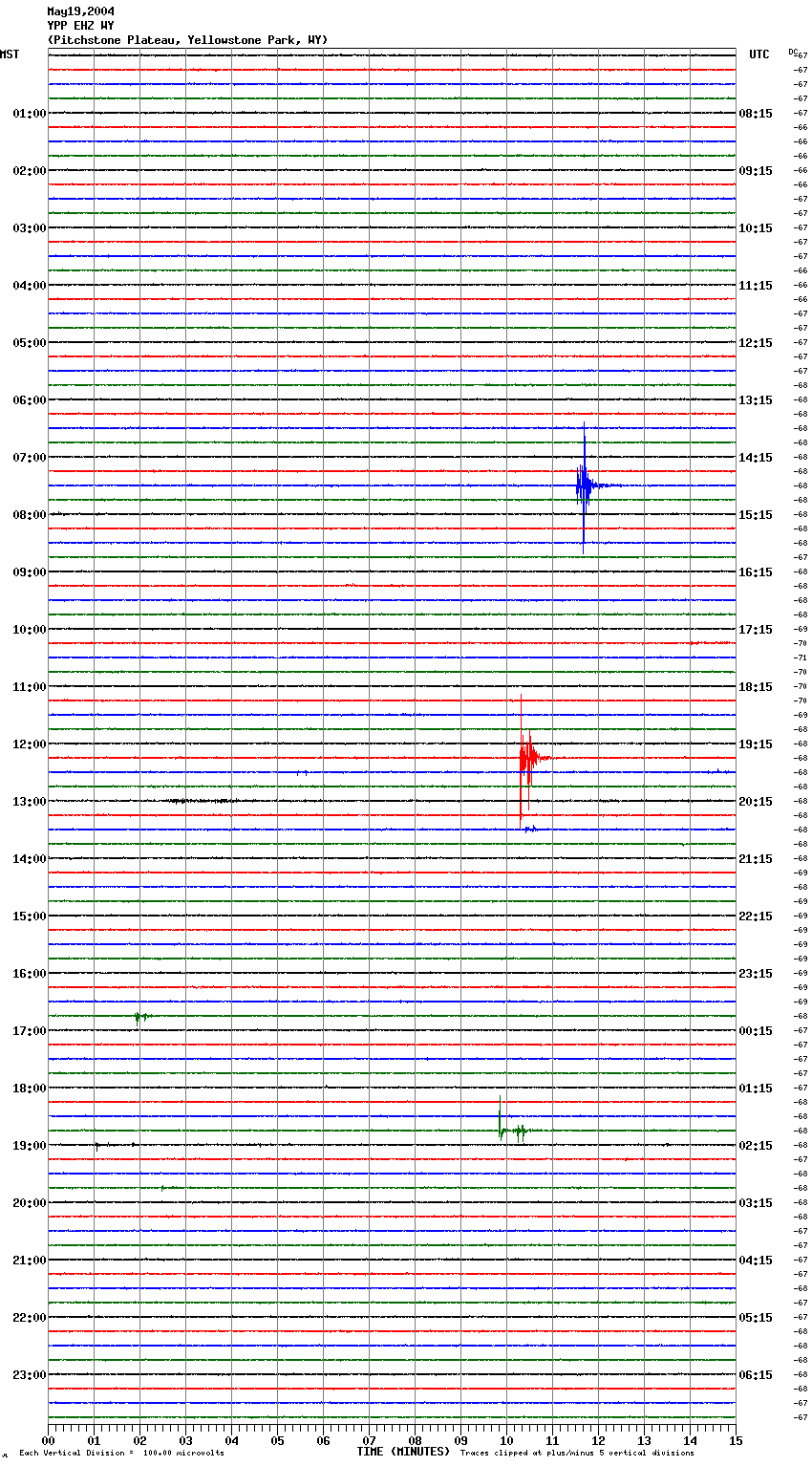Image resolution: width=812 pixels, height=1466 pixels.
Task: Click the 21:00 MST time label
Action: tap(30, 1261)
